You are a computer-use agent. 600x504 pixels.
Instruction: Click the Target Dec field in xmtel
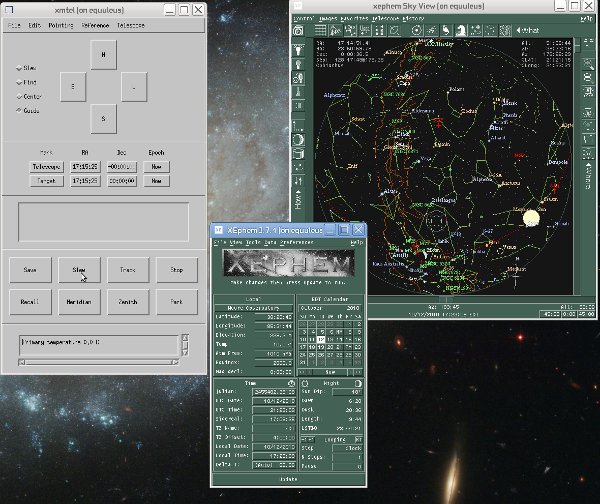click(122, 181)
